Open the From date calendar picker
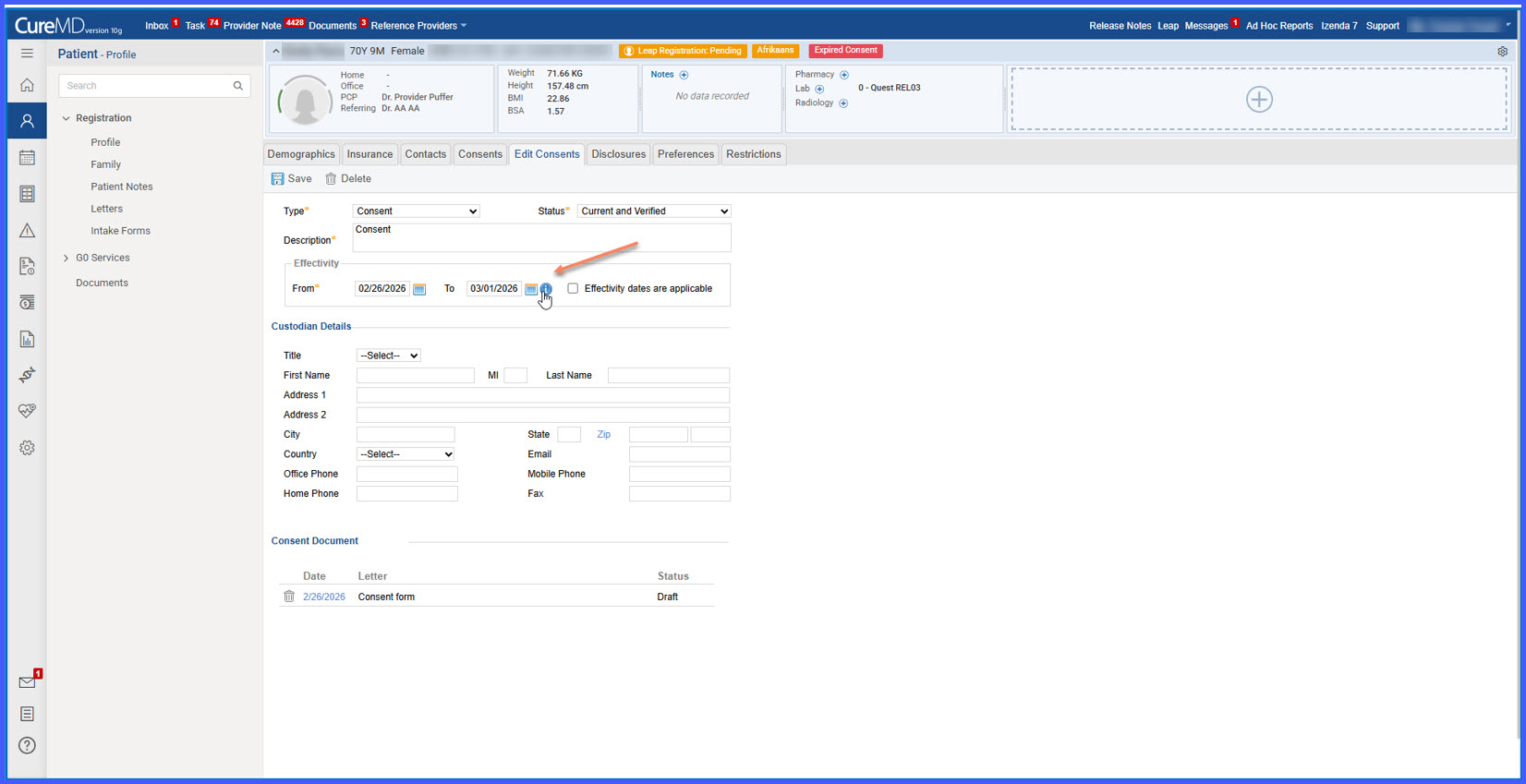 click(419, 289)
